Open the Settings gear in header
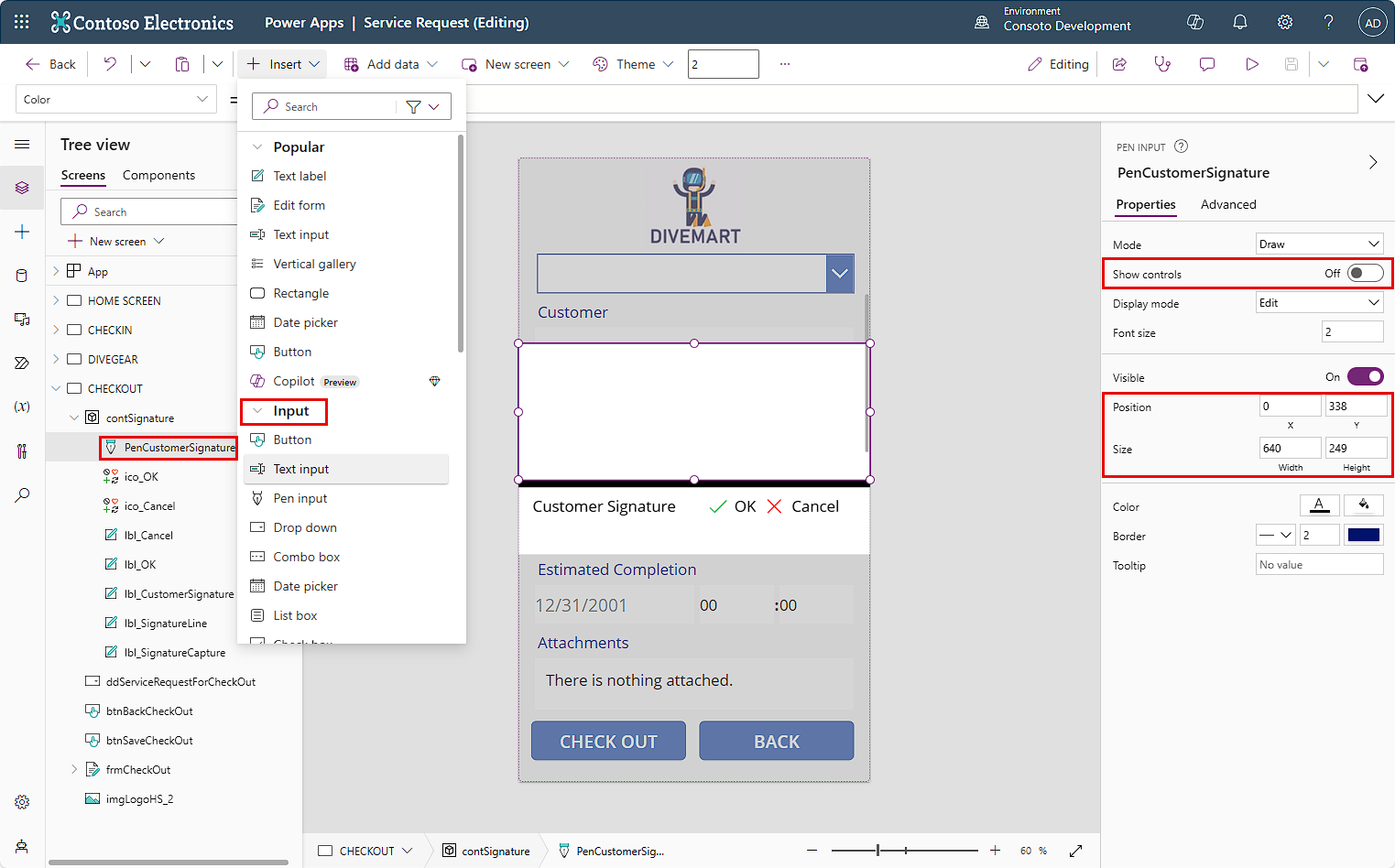This screenshot has width=1395, height=868. tap(1285, 22)
